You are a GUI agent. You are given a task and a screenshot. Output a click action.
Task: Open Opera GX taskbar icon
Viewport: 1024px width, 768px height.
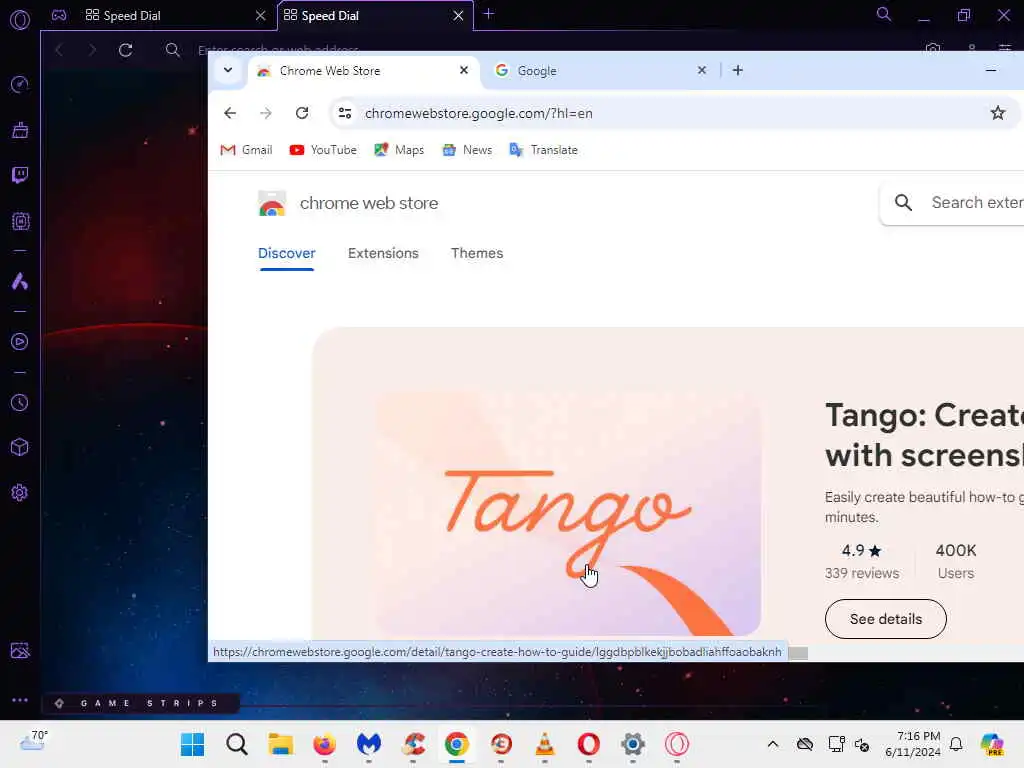tap(677, 744)
